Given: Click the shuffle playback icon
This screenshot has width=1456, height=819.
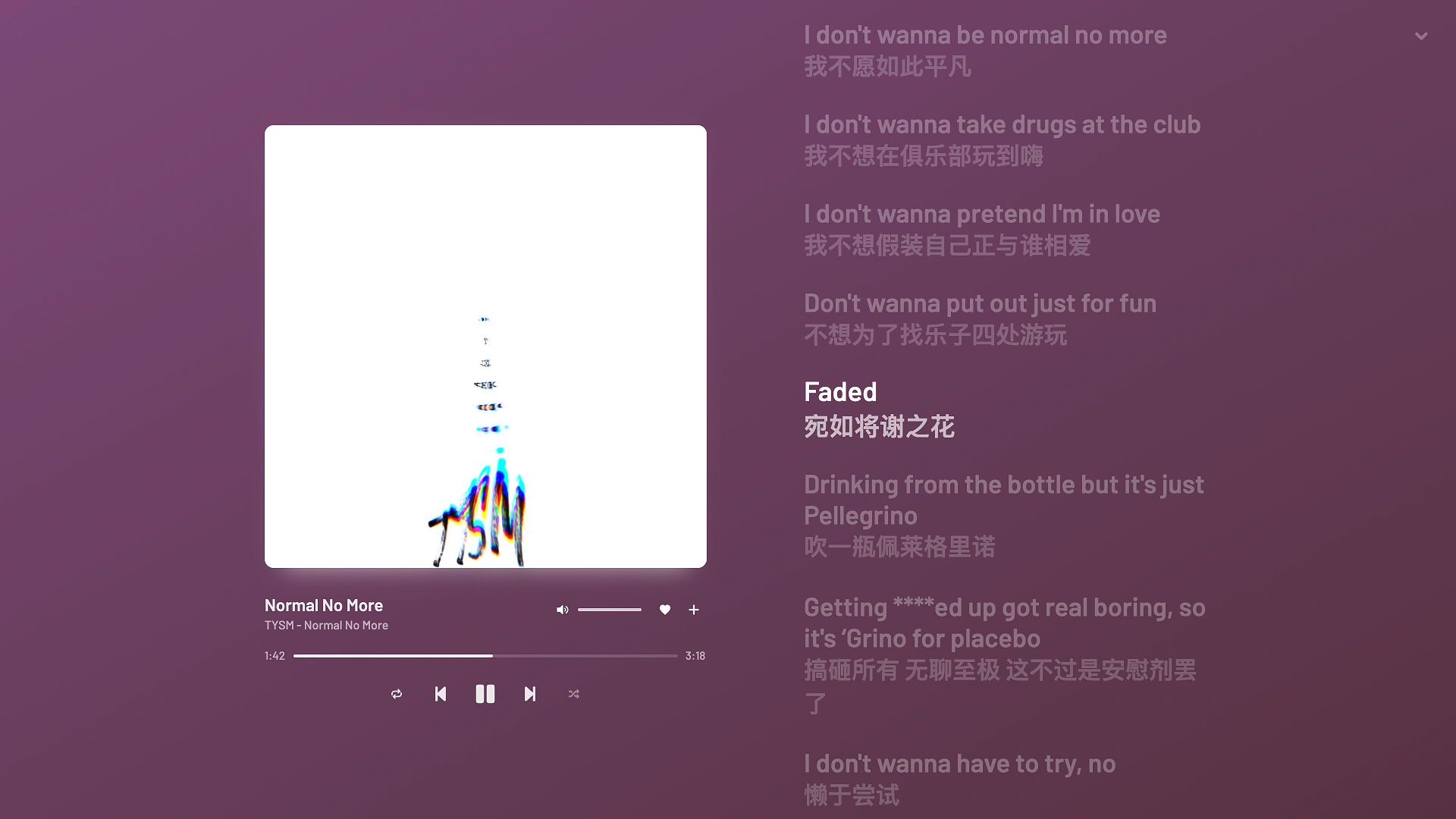Looking at the screenshot, I should click(574, 694).
